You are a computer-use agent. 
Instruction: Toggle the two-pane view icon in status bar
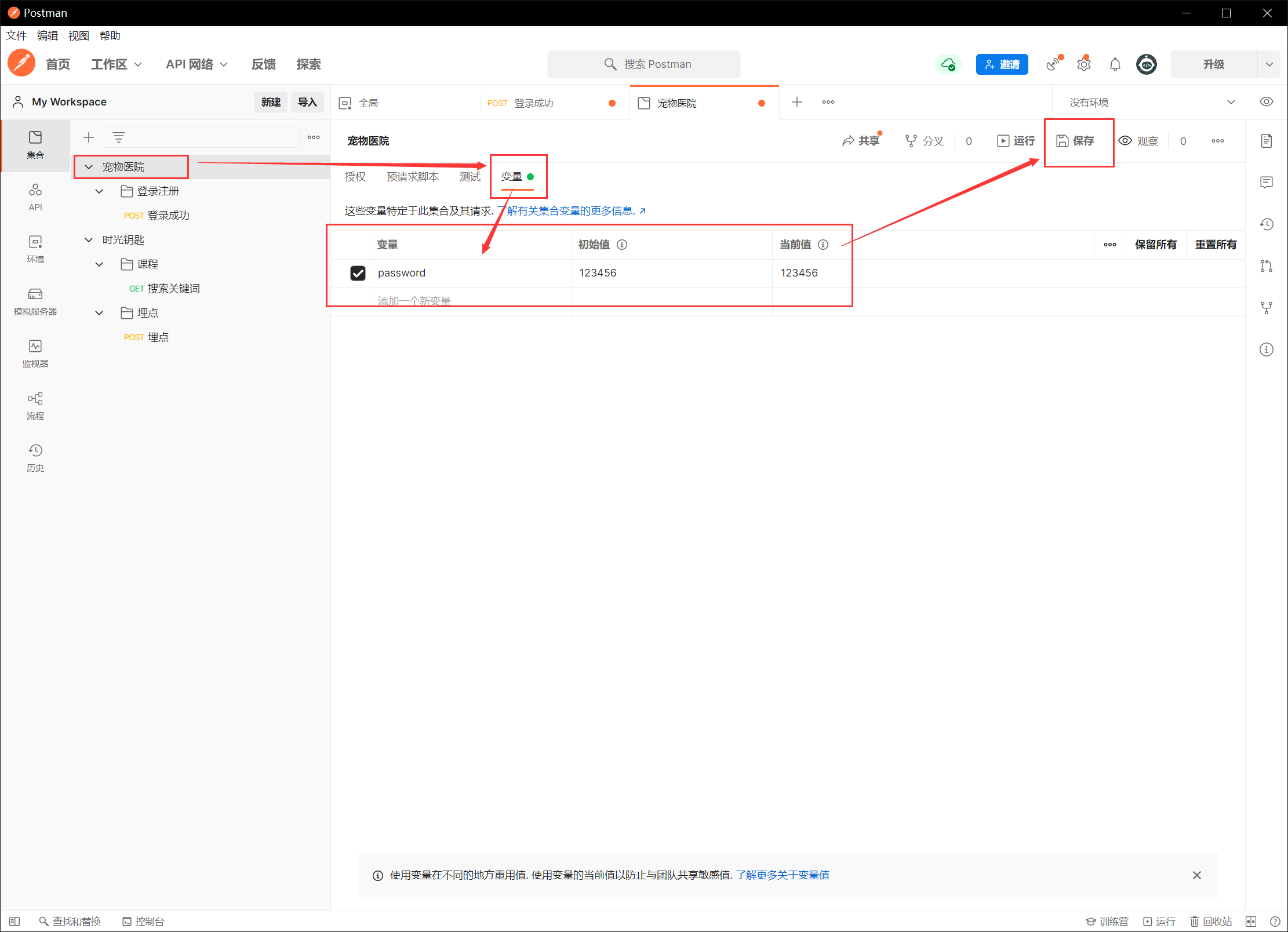(1250, 922)
